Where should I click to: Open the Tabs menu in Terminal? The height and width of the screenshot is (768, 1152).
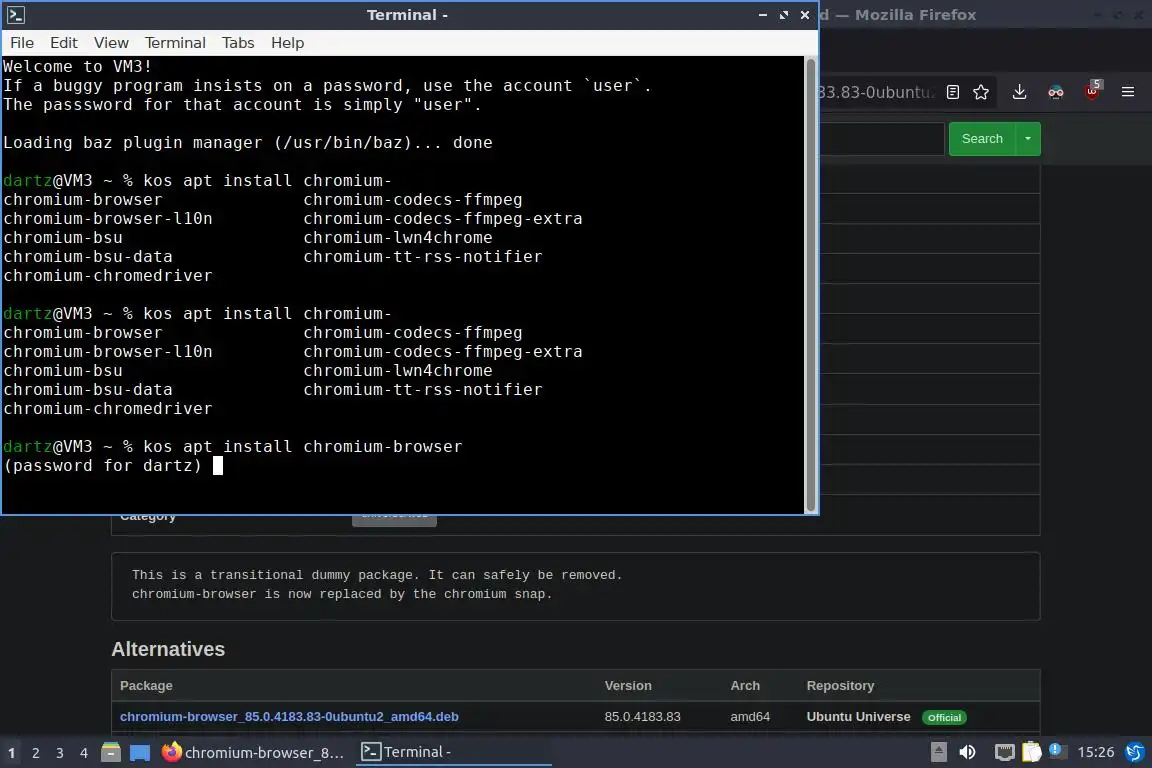[x=238, y=43]
